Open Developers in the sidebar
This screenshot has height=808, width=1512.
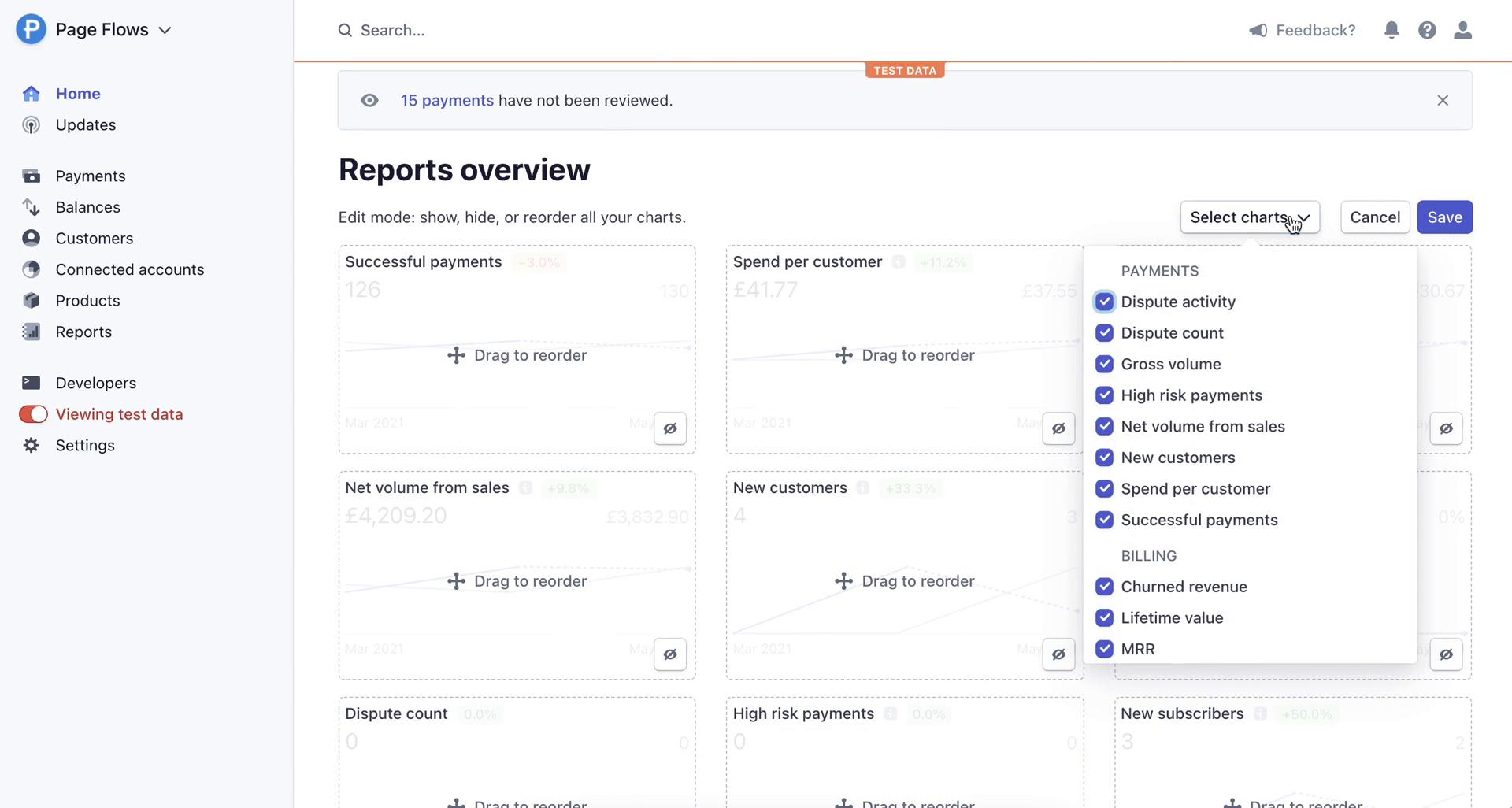(96, 384)
